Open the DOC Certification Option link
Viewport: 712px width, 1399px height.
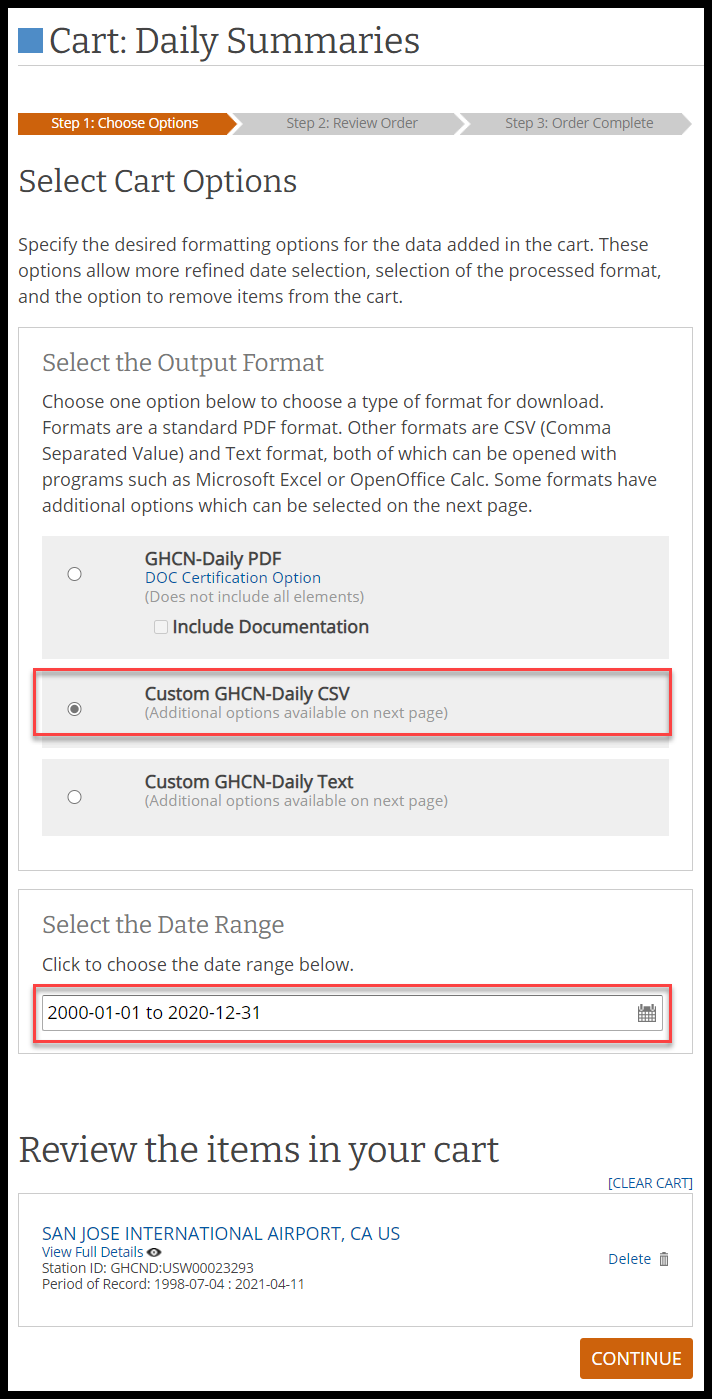(x=233, y=578)
